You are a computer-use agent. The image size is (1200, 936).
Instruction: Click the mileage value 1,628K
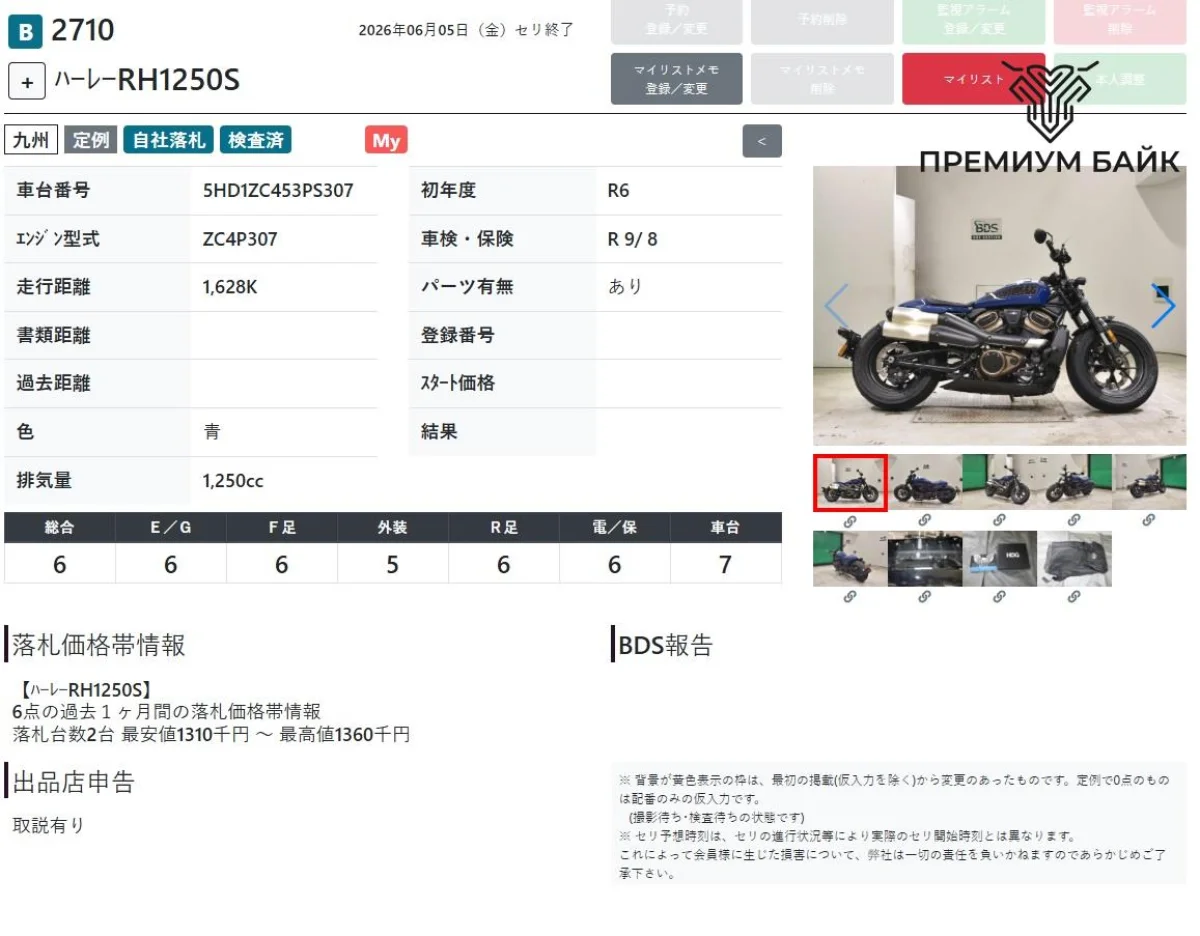pyautogui.click(x=230, y=287)
